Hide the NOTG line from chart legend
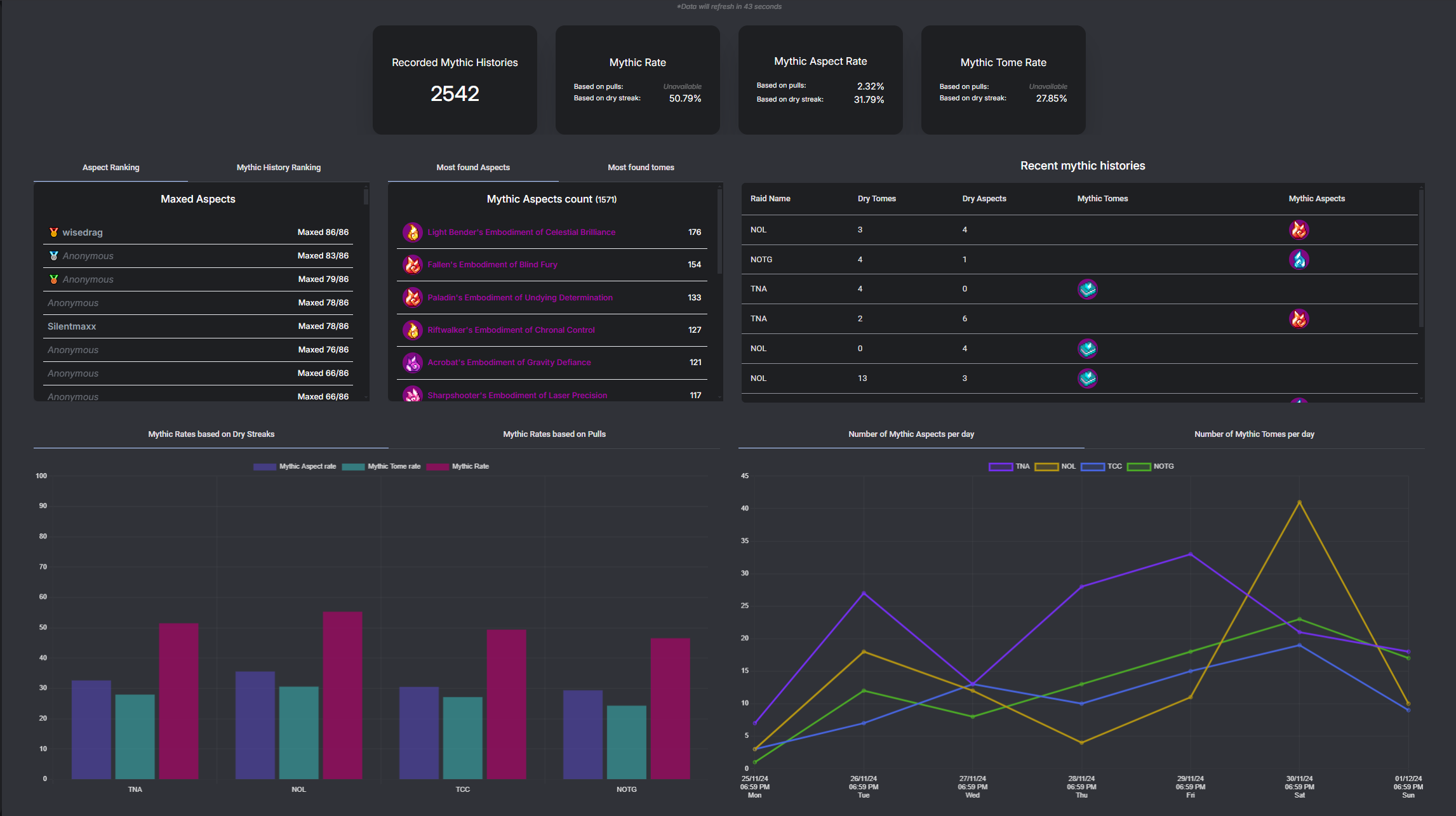 (x=1150, y=467)
